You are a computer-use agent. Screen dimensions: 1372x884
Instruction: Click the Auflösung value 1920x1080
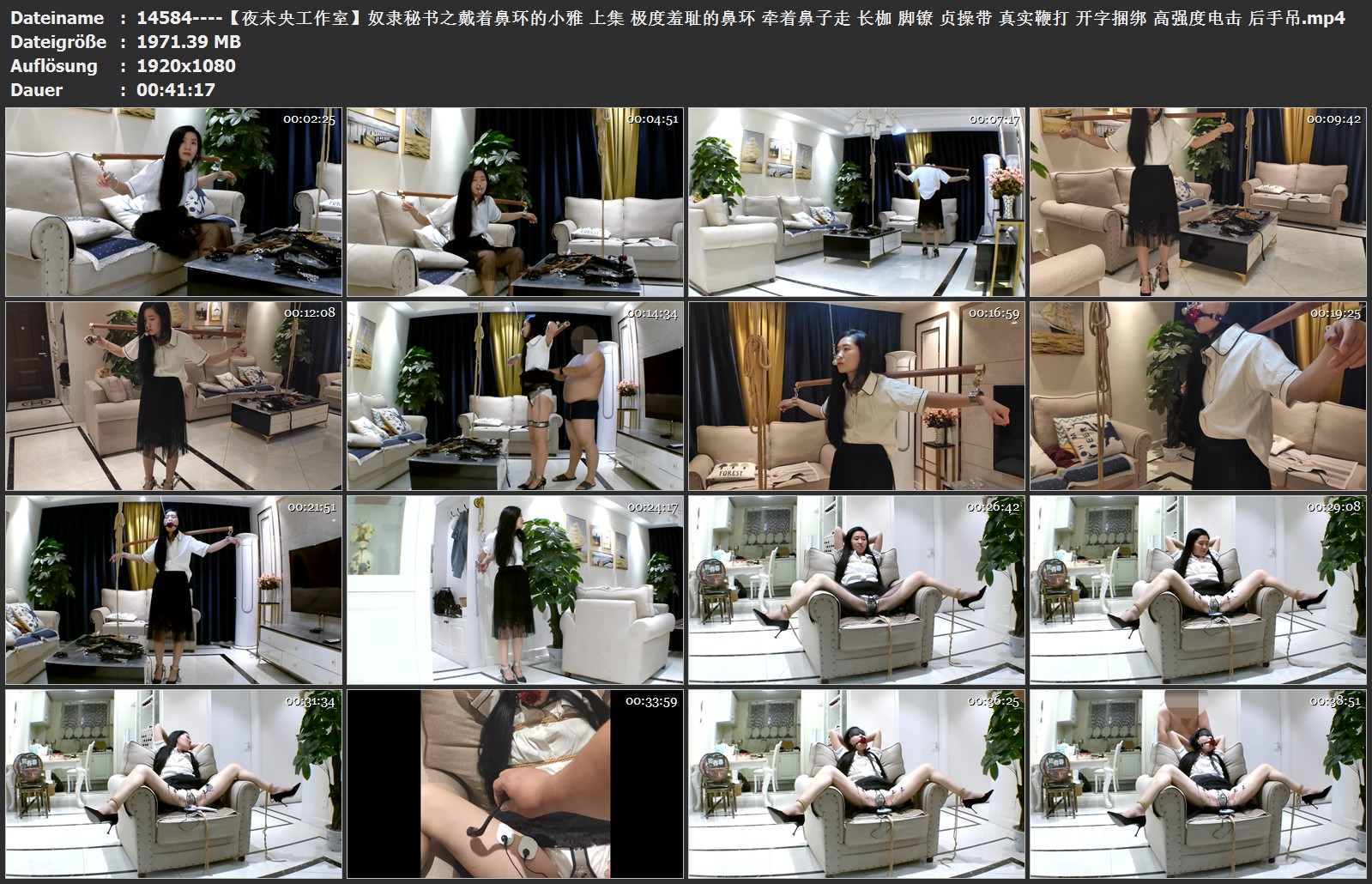[186, 66]
